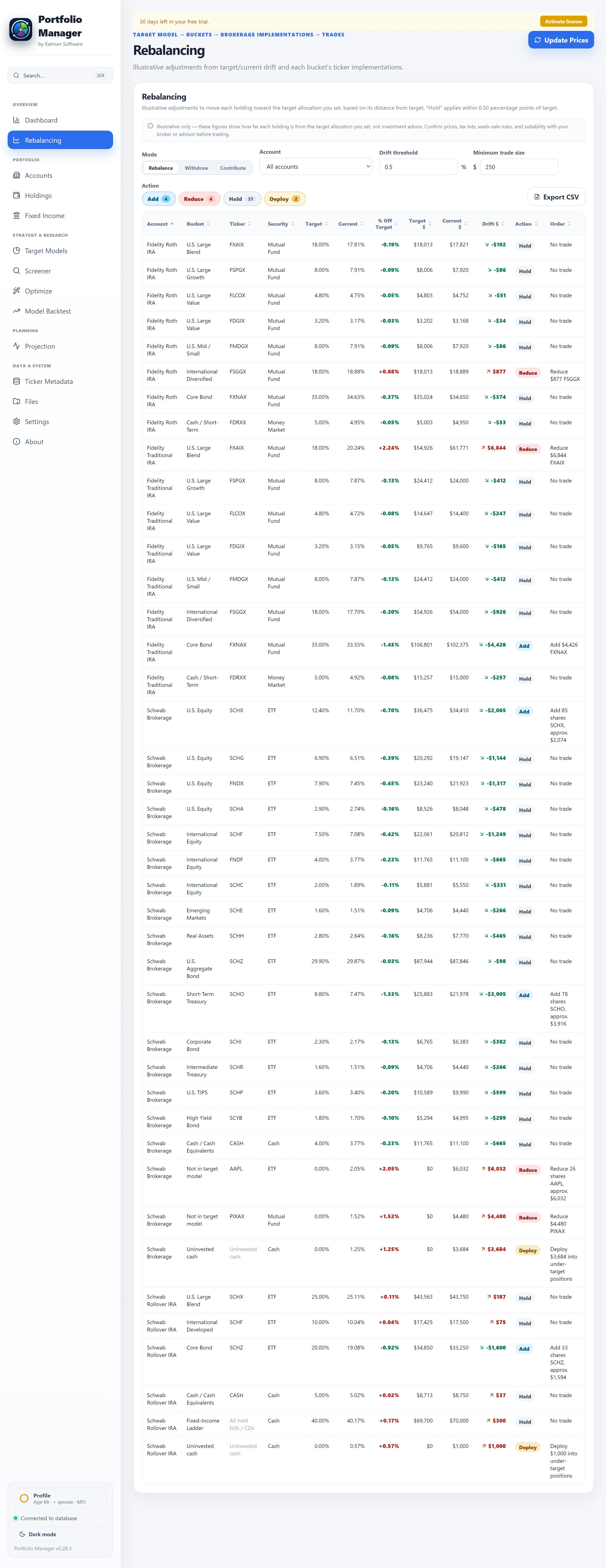Click BUCKETS breadcrumb link
Viewport: 606px width, 1568px height.
(x=199, y=35)
